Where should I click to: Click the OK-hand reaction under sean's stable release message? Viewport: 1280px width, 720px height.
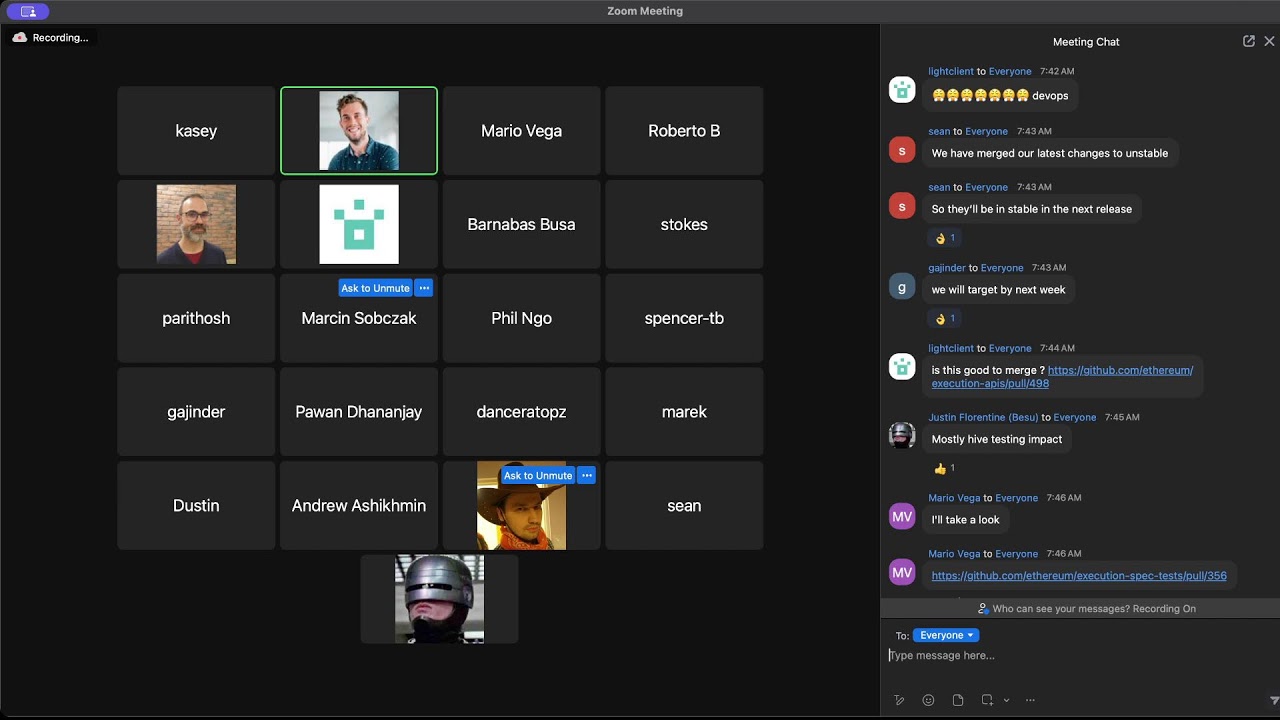click(x=945, y=238)
